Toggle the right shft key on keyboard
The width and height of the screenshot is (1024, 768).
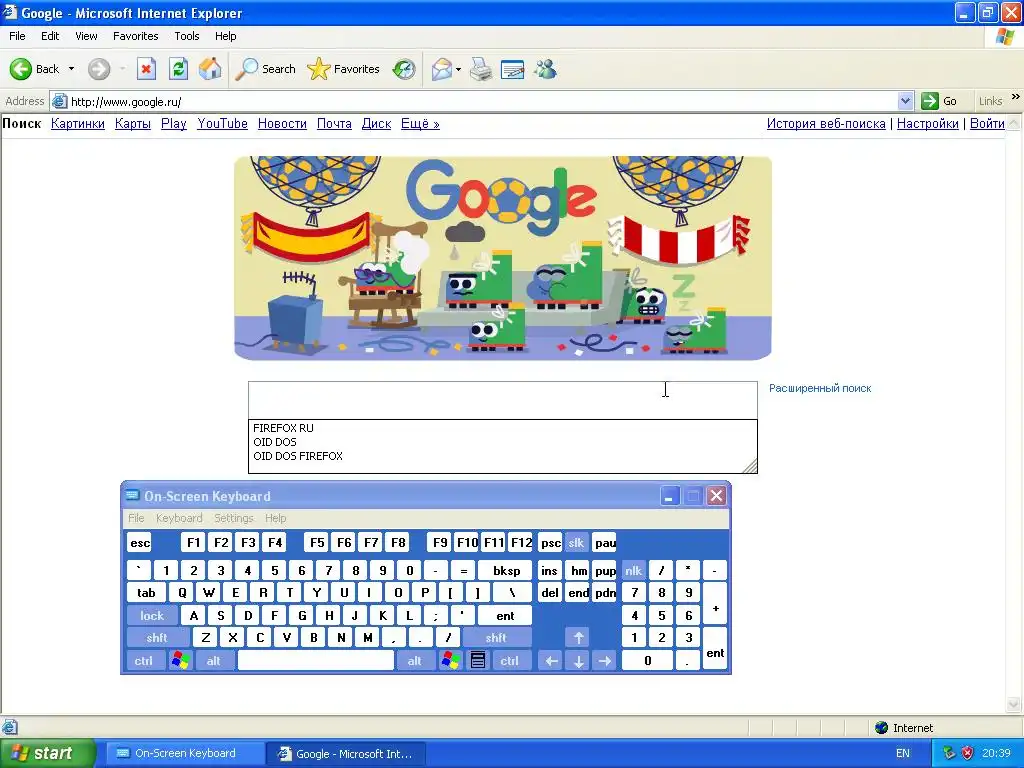tap(495, 637)
